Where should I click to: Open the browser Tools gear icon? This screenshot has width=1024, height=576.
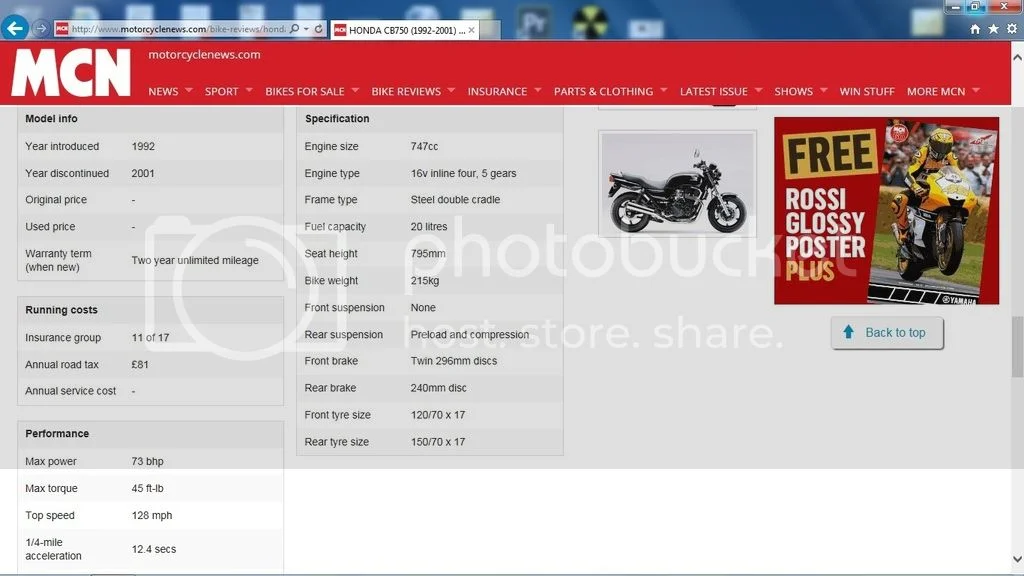point(1011,29)
